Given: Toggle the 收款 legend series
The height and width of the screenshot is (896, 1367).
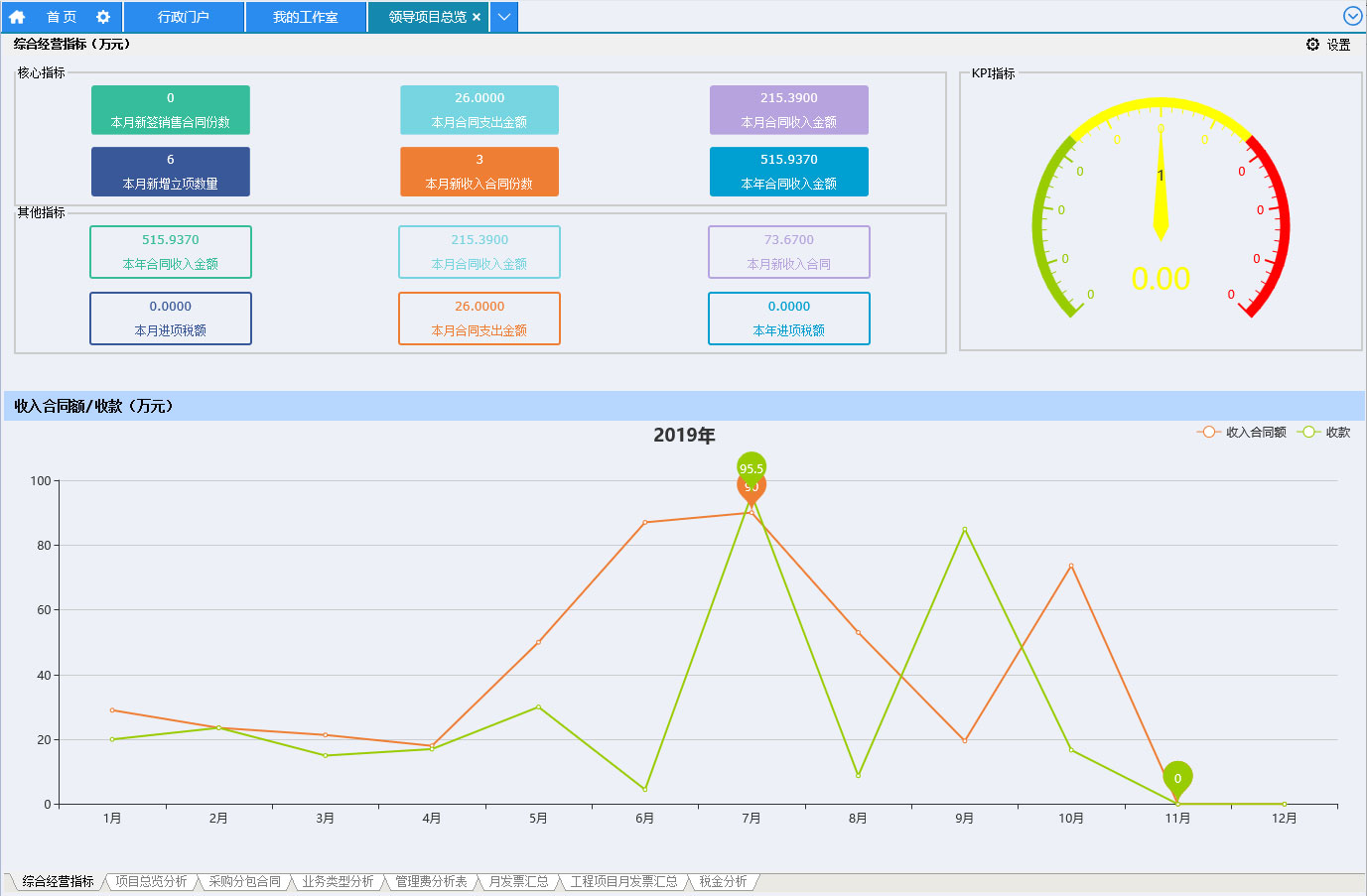Looking at the screenshot, I should tap(1324, 433).
